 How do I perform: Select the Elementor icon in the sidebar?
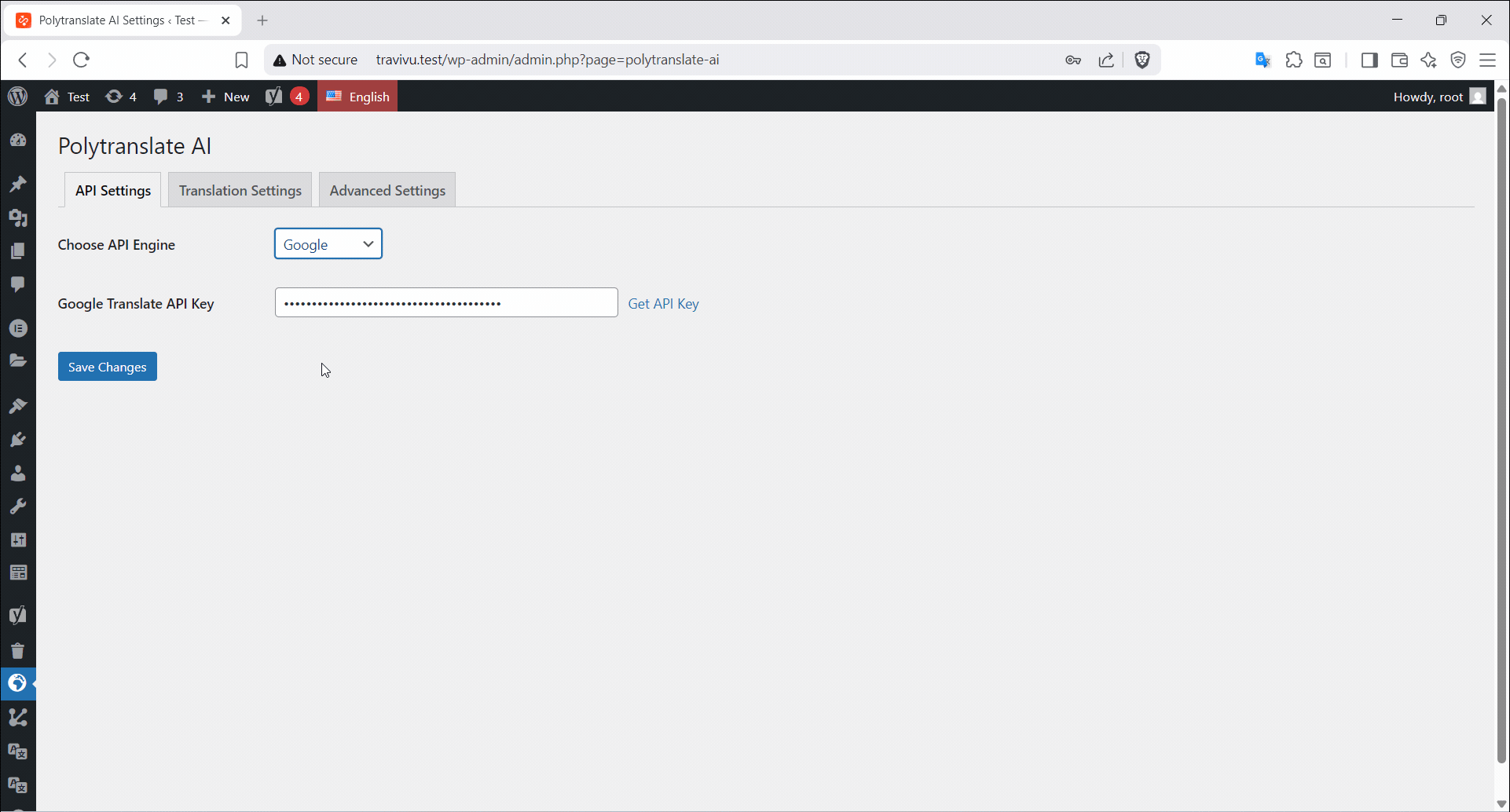point(18,327)
